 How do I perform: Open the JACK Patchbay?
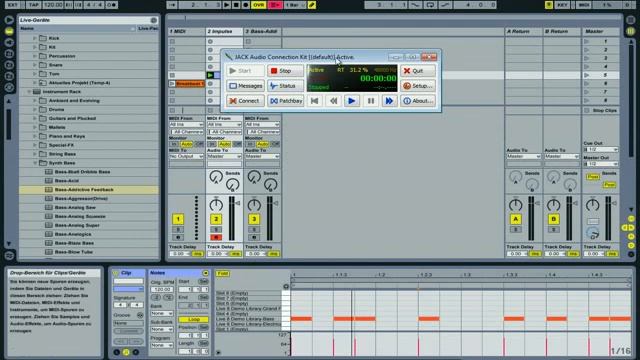285,101
